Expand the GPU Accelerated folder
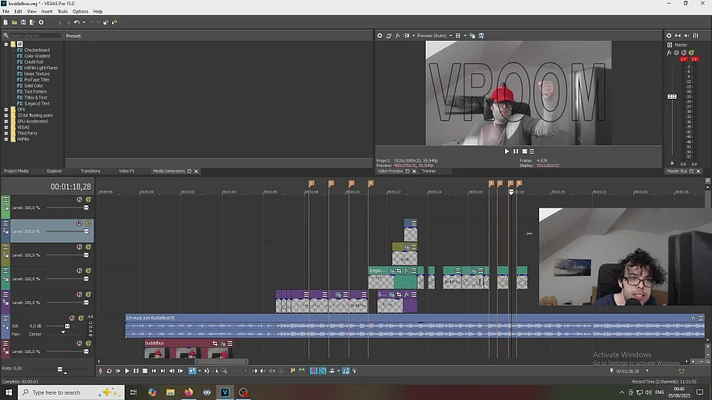 (6, 121)
